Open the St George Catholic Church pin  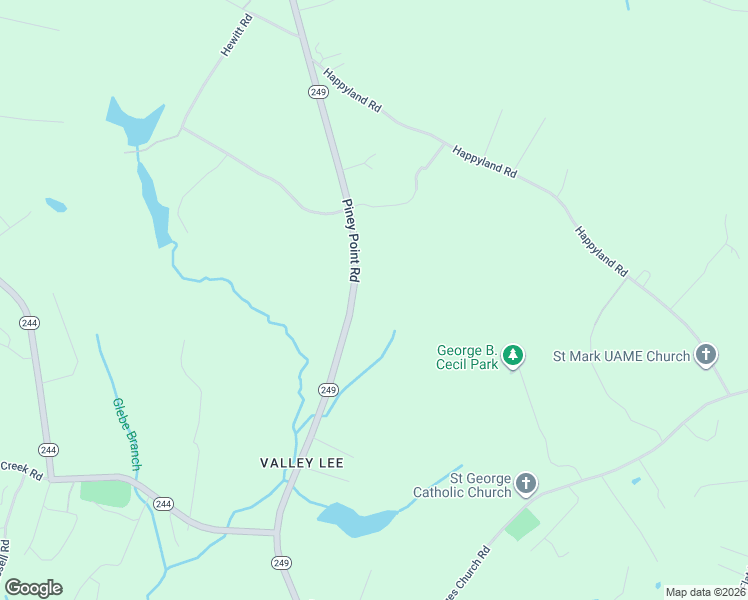526,484
